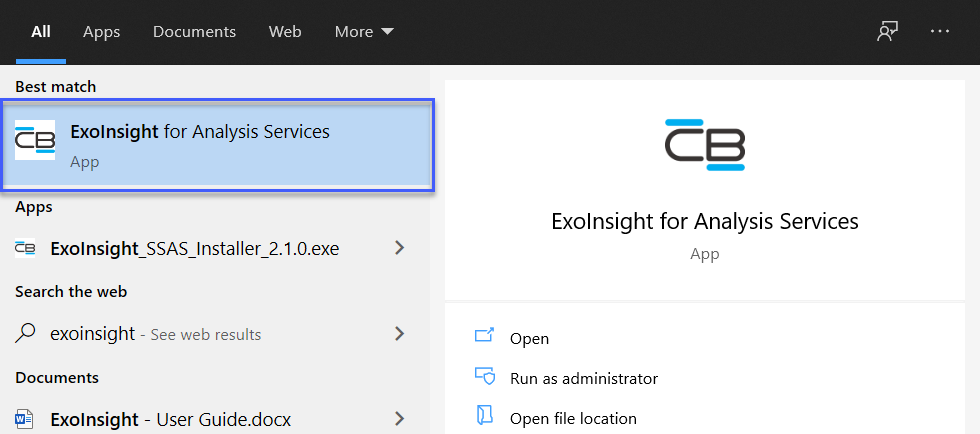Click the Run as administrator shield icon
The width and height of the screenshot is (980, 434).
click(485, 378)
